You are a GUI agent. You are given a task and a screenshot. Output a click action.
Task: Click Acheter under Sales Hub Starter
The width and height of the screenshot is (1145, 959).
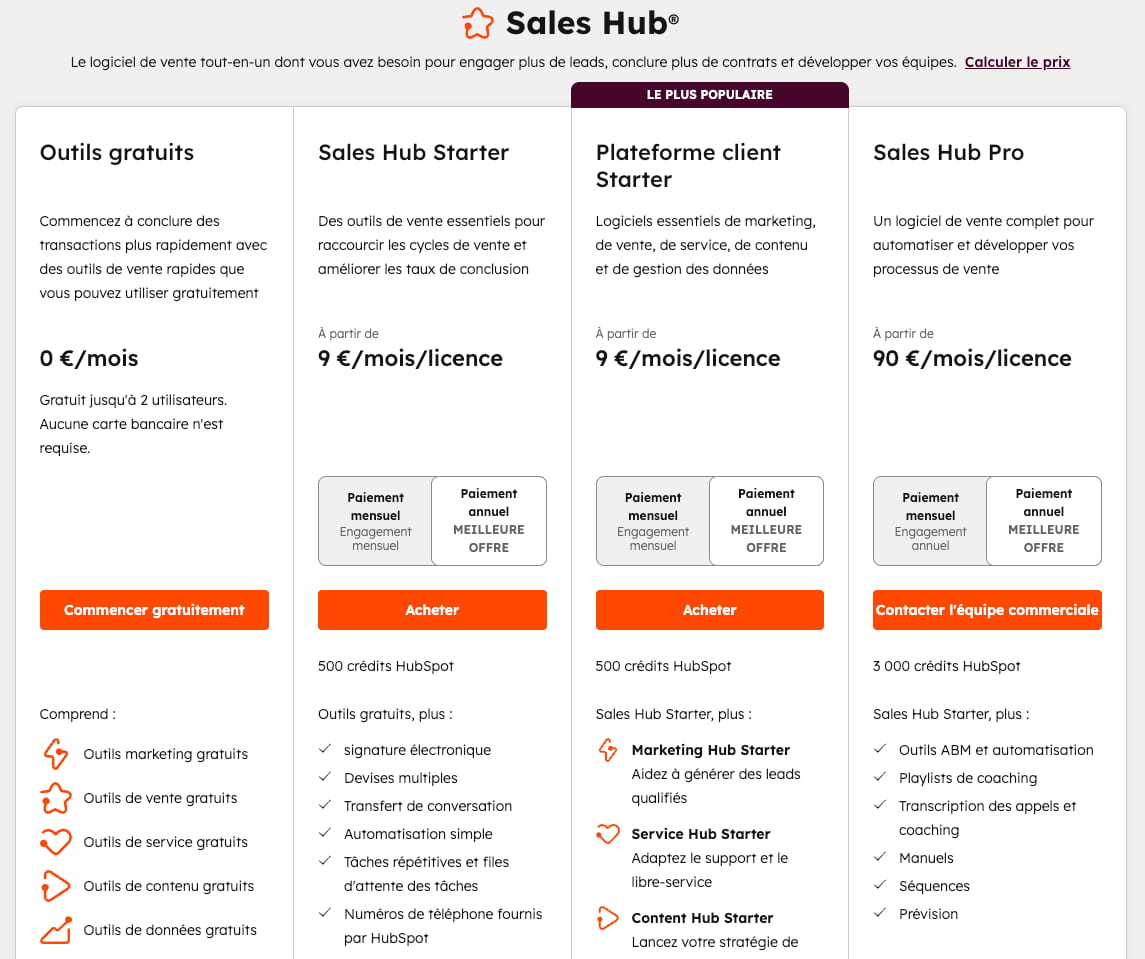[432, 610]
